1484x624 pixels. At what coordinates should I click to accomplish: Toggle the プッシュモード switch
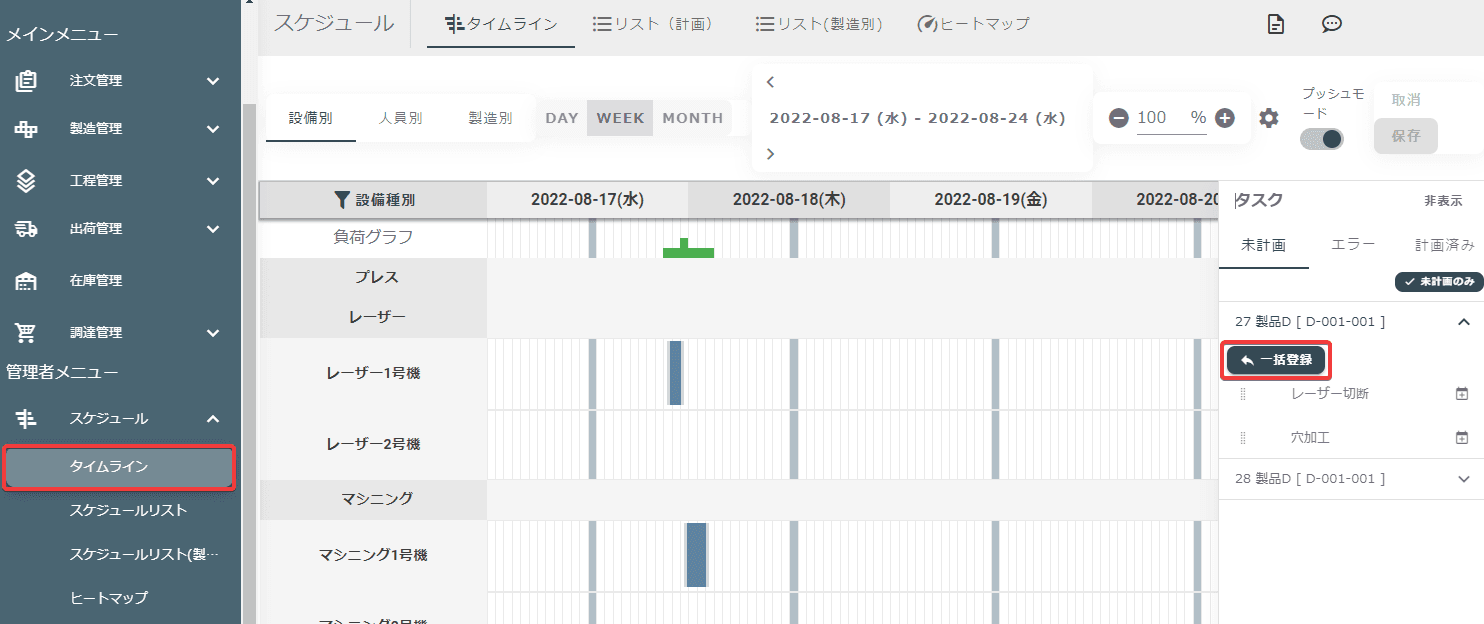(1321, 139)
